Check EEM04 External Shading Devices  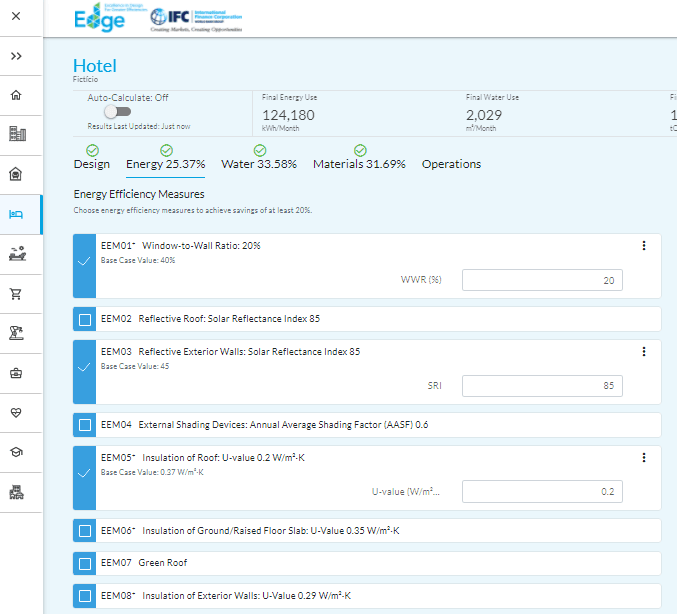coord(85,425)
